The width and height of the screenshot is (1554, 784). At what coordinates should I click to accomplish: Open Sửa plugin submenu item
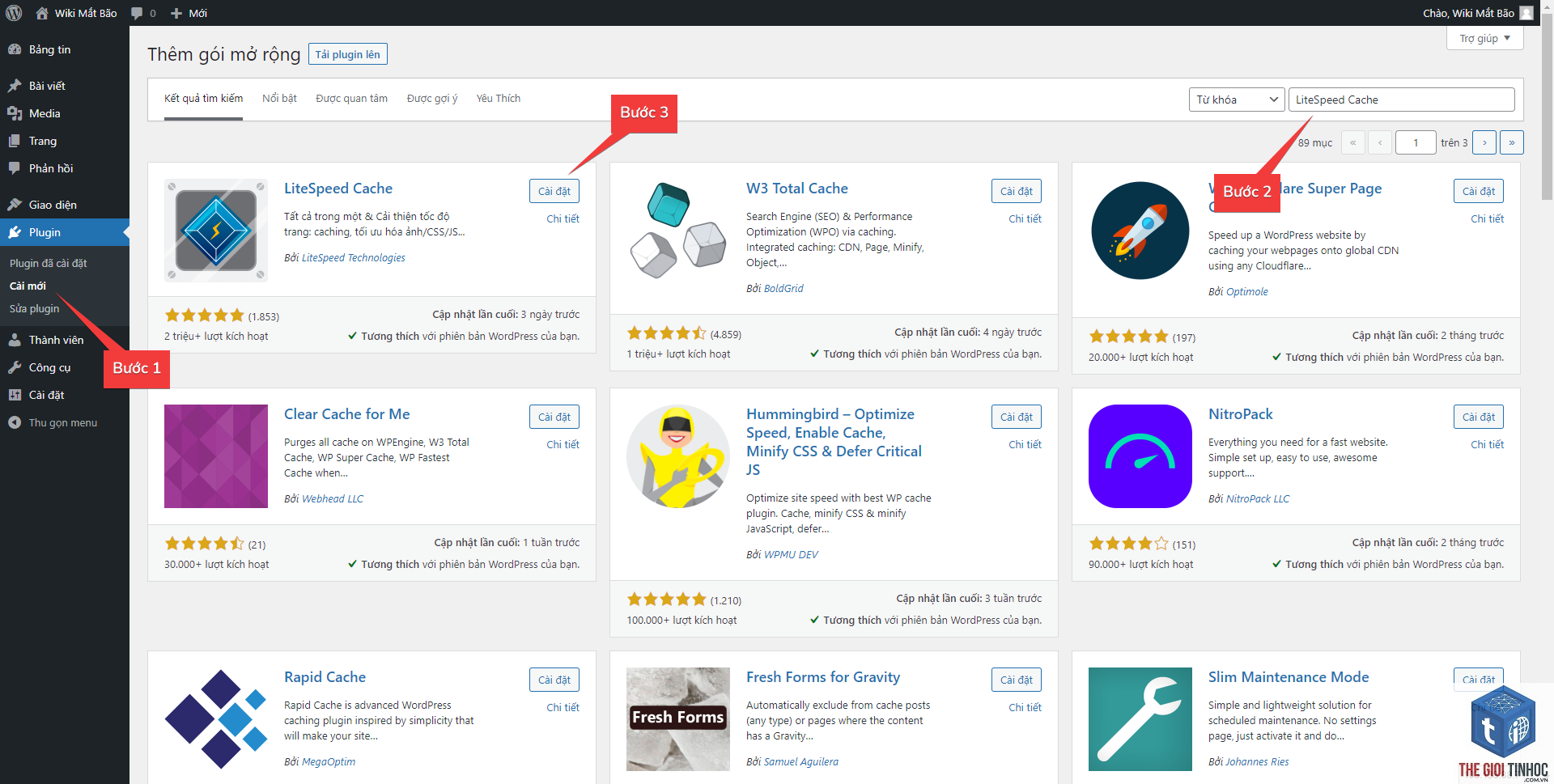coord(34,308)
